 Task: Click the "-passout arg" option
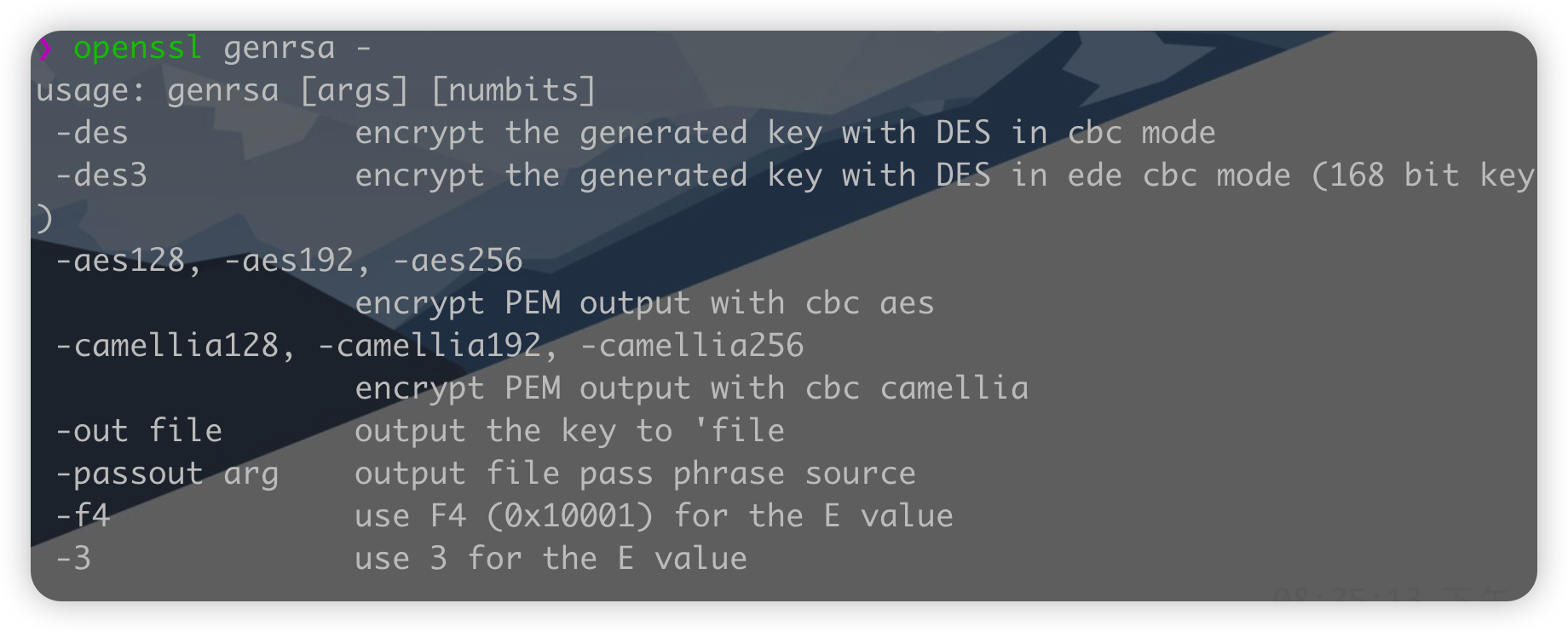[167, 474]
